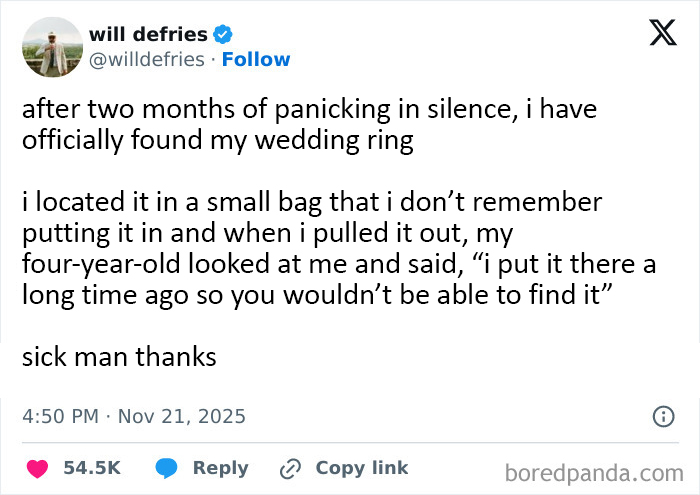700x495 pixels.
Task: Click the "sick man thanks" line
Action: click(x=119, y=356)
